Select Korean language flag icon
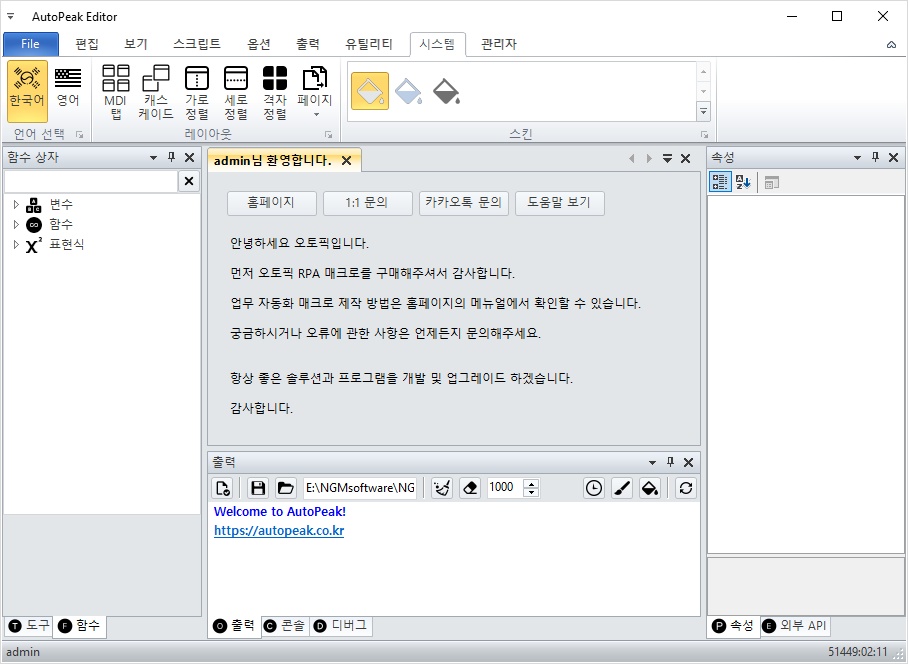The image size is (908, 664). [27, 91]
